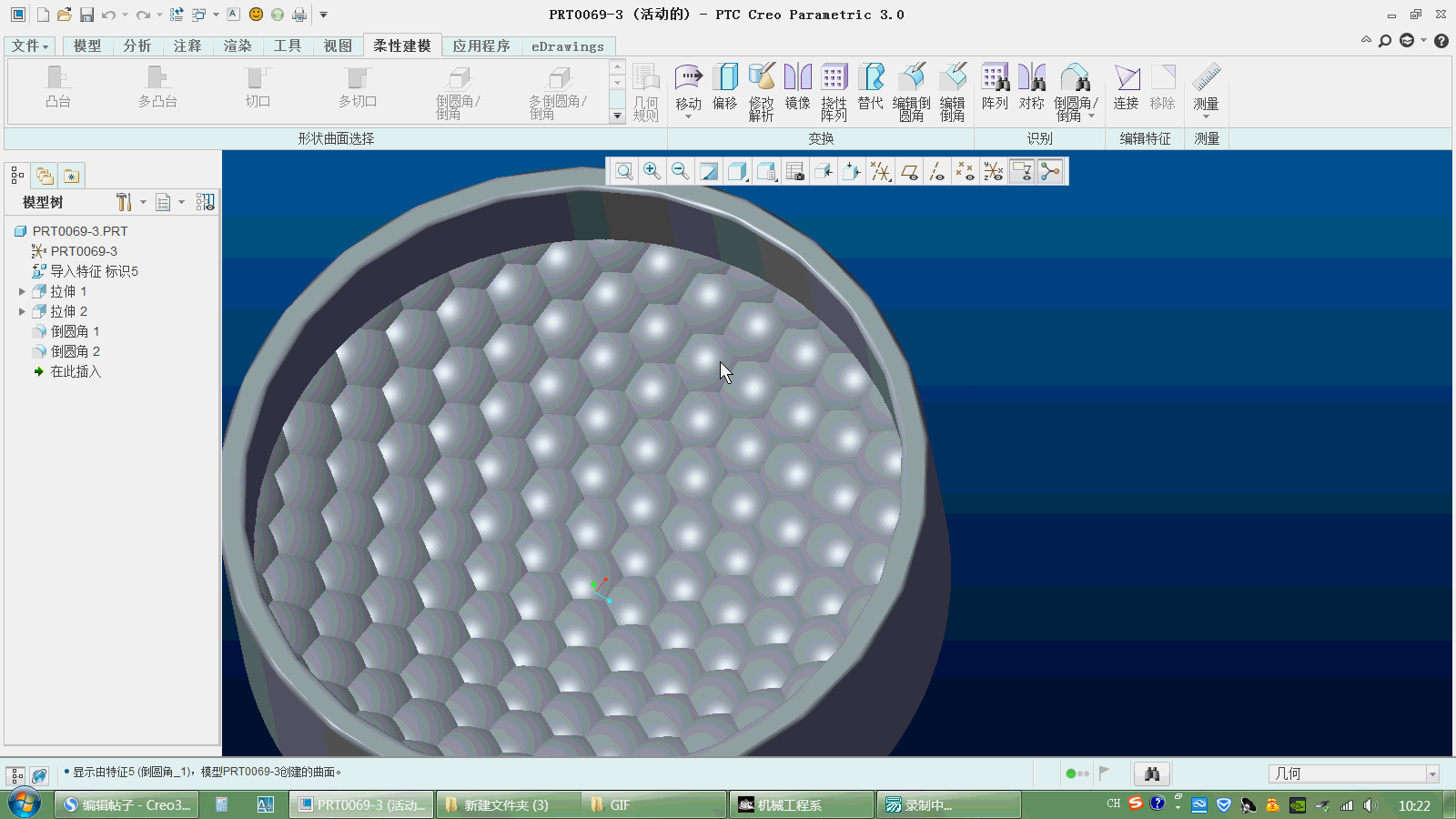The width and height of the screenshot is (1456, 819).
Task: Click the View Manager camera icon
Action: [794, 171]
